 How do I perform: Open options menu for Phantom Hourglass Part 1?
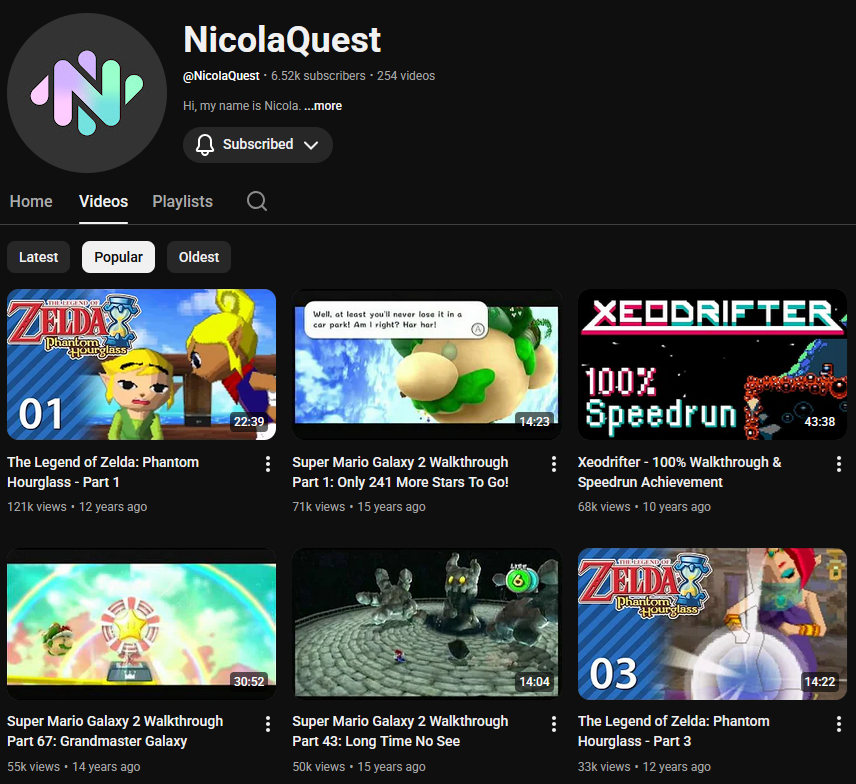(268, 464)
